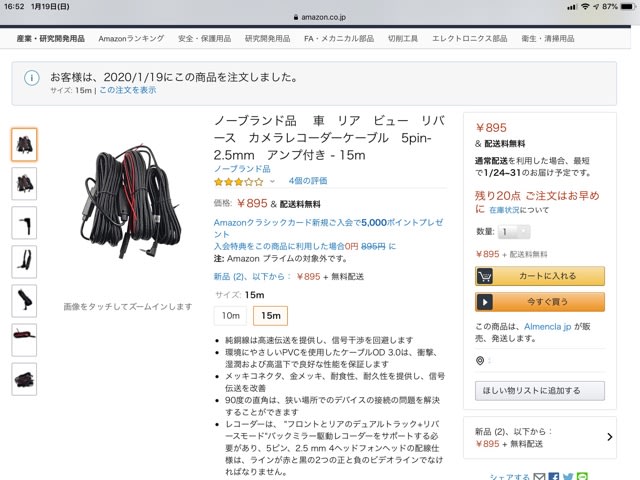The height and width of the screenshot is (480, 640).
Task: Expand the rating breakdown chevron beside stars
Action: coord(272,182)
